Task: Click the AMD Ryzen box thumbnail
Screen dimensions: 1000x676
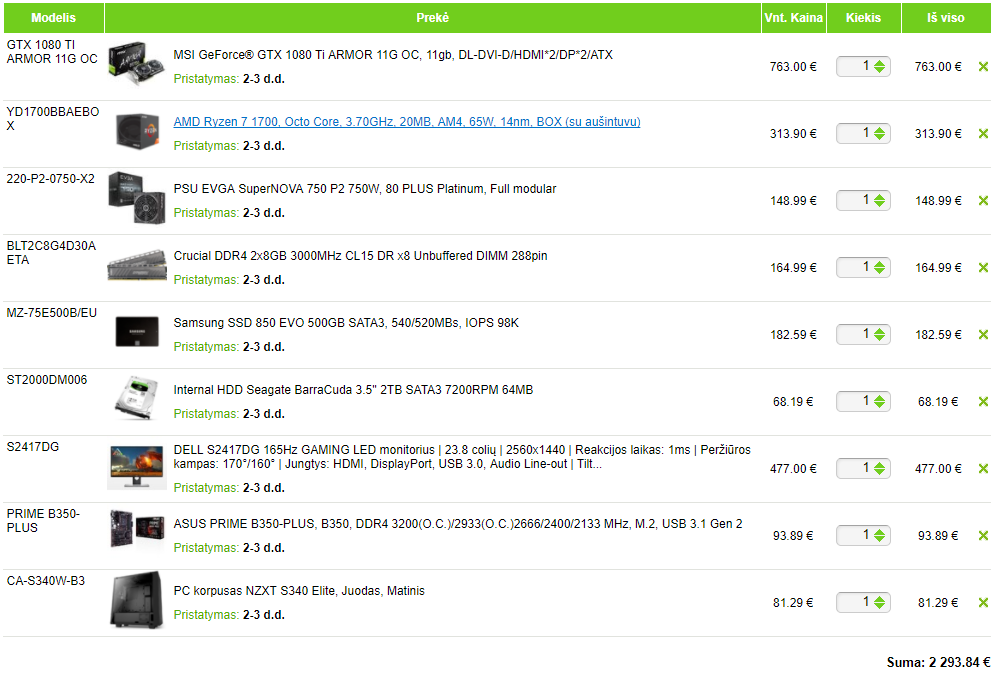Action: [136, 132]
